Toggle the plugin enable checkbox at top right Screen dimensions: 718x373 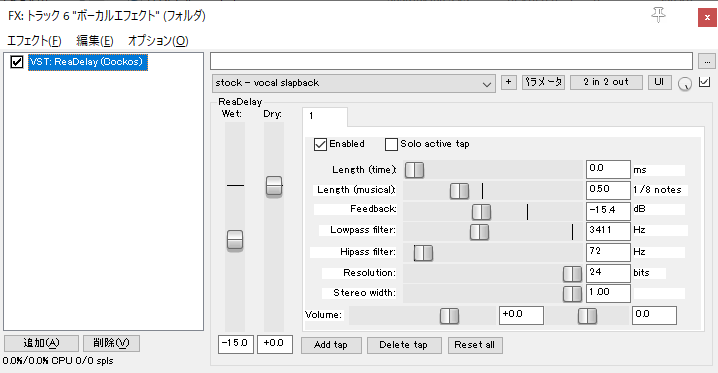click(704, 82)
